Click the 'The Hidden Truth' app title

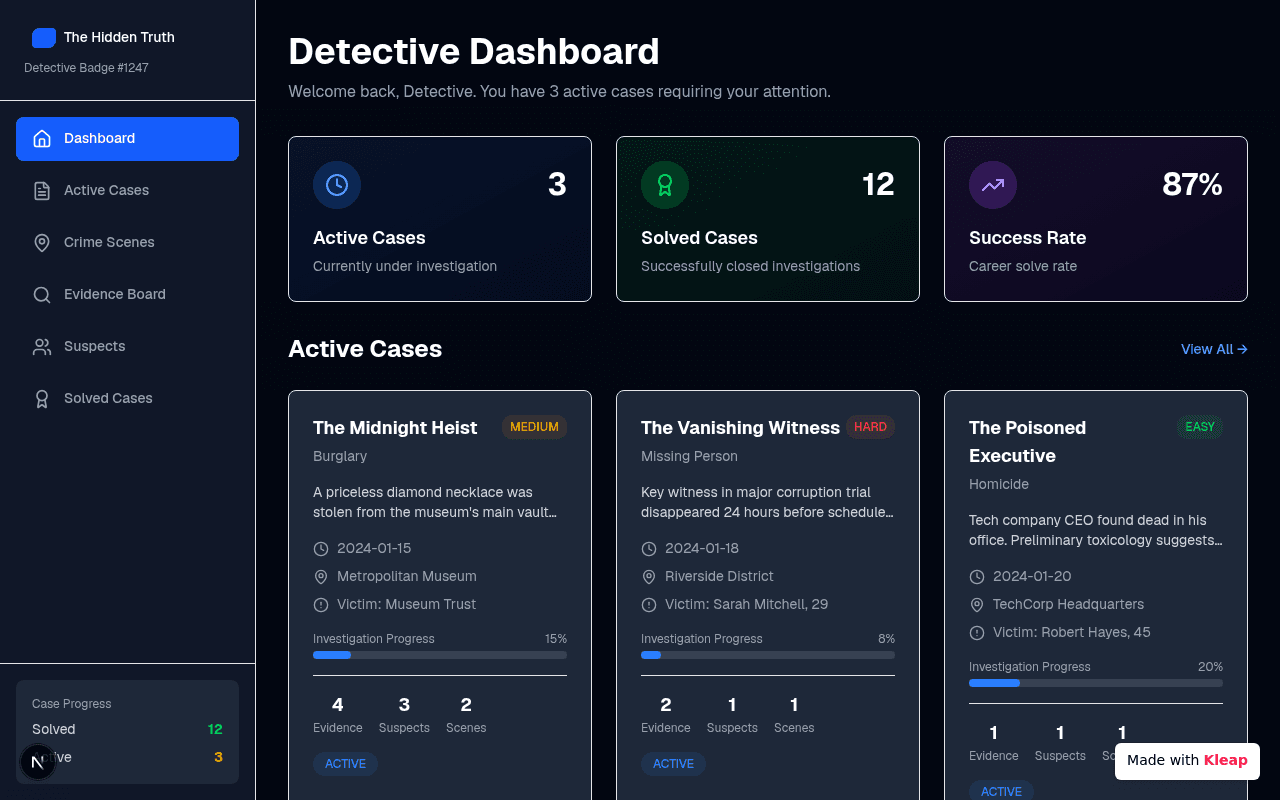click(x=119, y=38)
